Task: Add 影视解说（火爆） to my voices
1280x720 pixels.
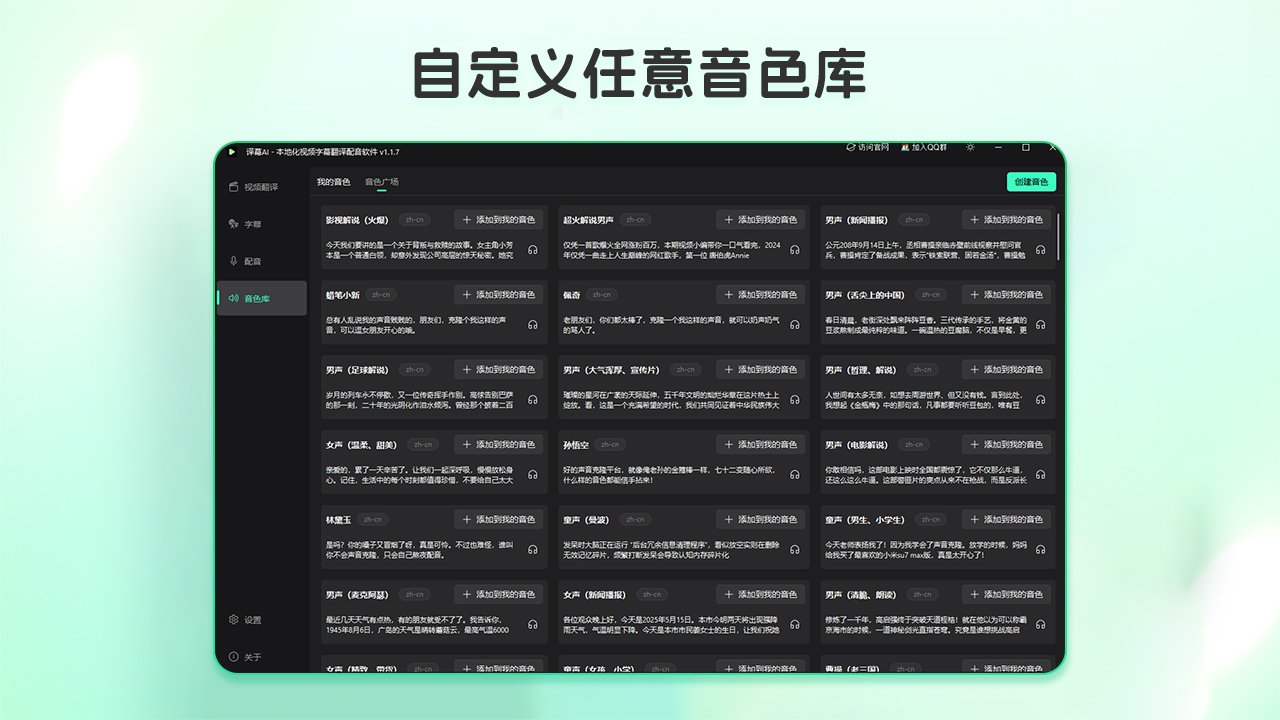Action: [498, 220]
